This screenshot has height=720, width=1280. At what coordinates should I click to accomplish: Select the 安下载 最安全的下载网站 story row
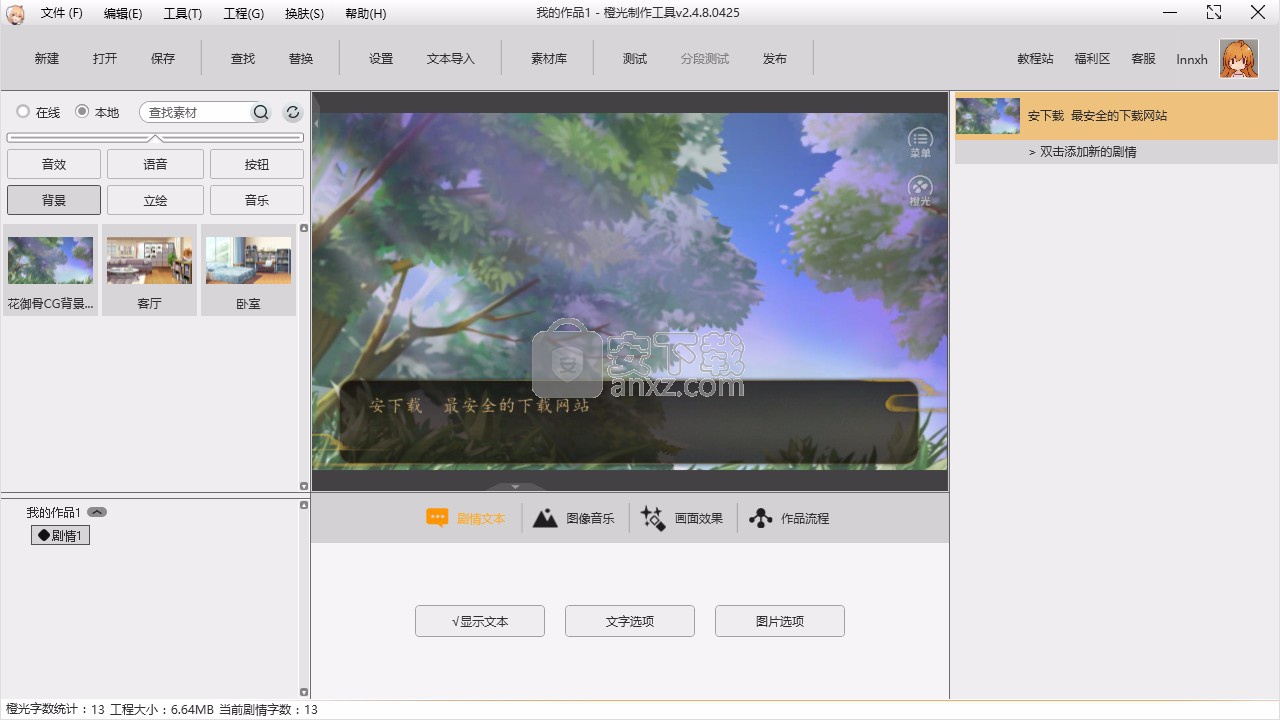click(1117, 116)
